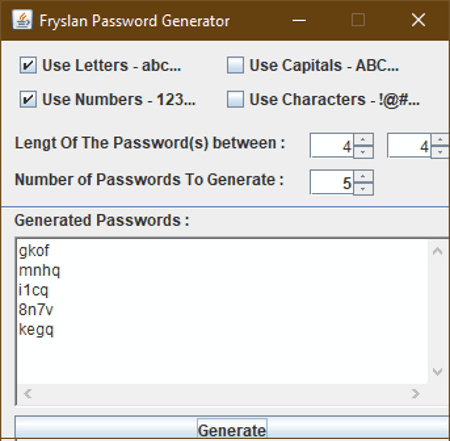Click scroll right arrow under passwords list

click(x=415, y=394)
